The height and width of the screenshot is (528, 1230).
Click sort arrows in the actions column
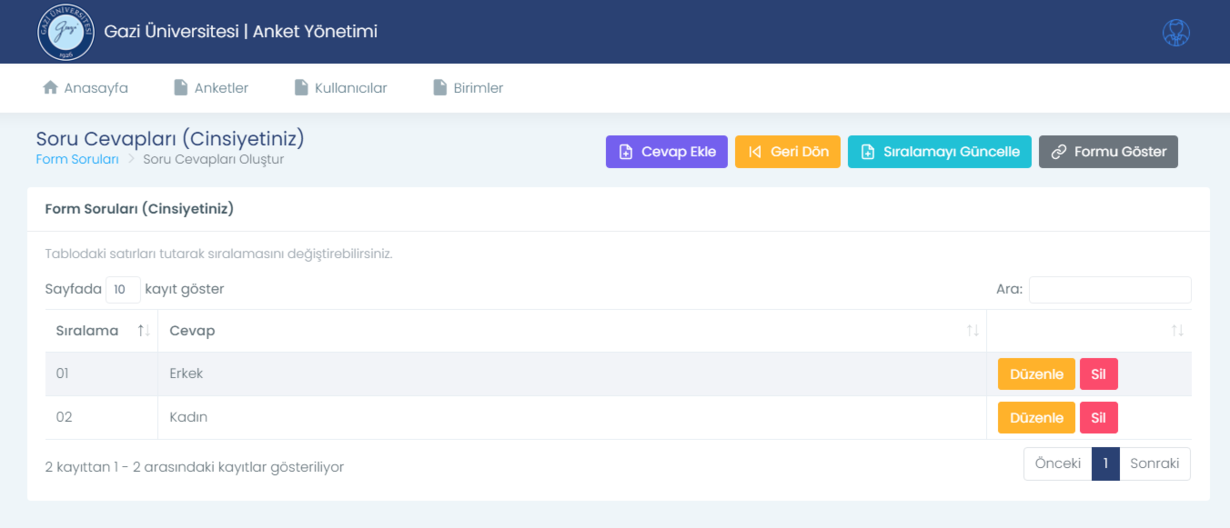click(x=1177, y=331)
